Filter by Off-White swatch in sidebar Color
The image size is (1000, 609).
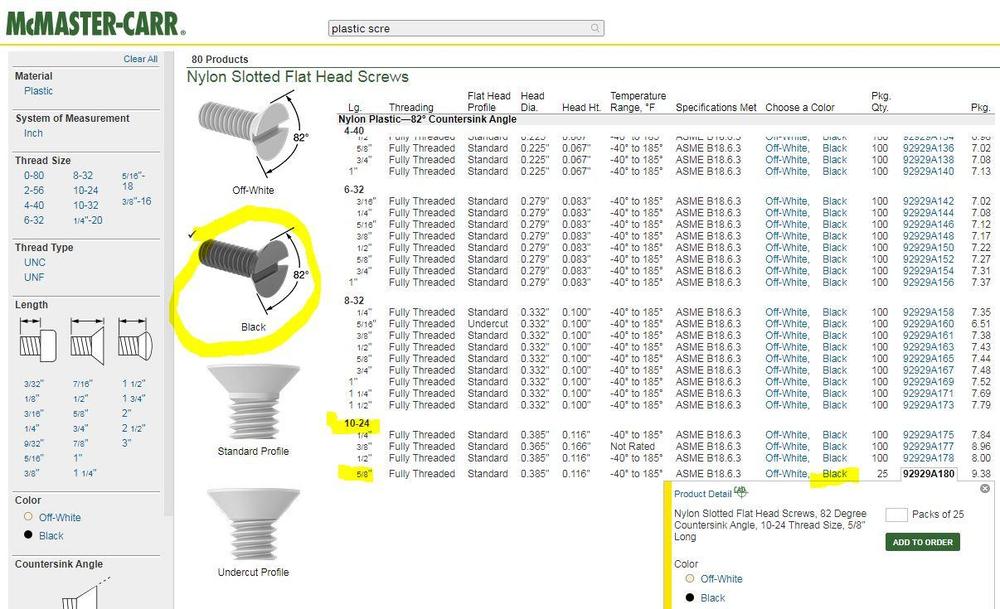(28, 517)
